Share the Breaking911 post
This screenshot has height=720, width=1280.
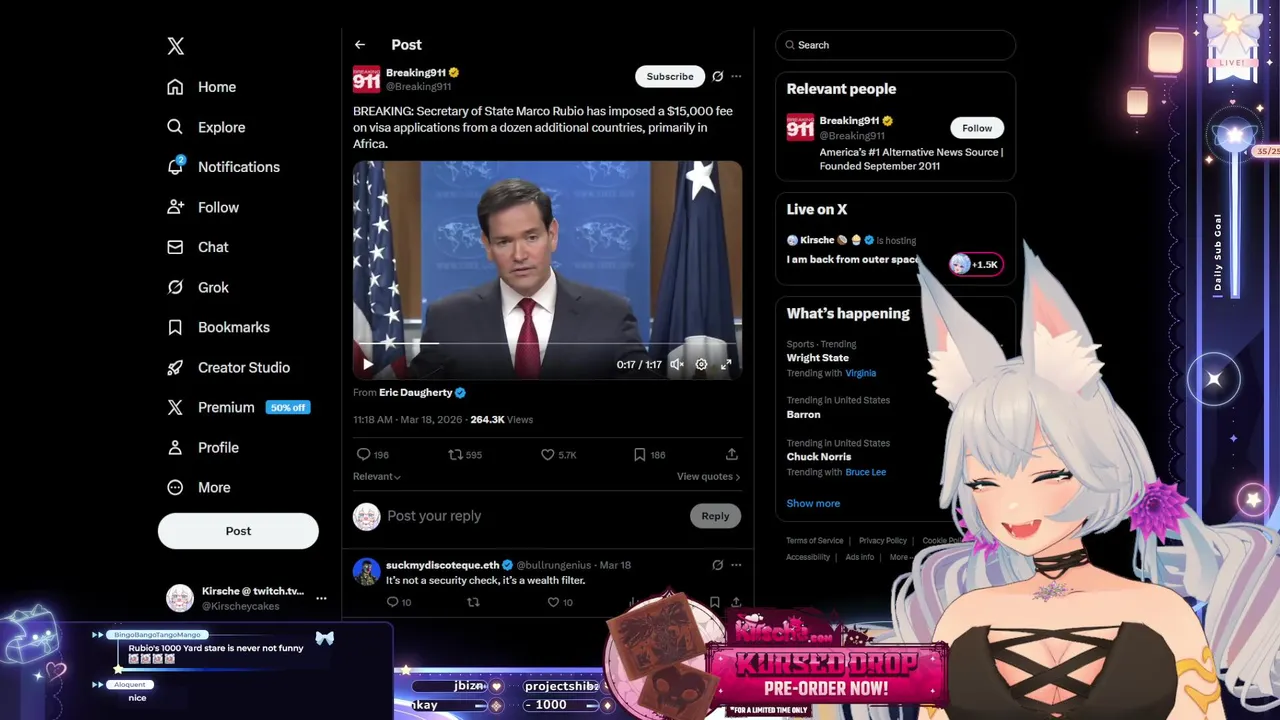732,454
